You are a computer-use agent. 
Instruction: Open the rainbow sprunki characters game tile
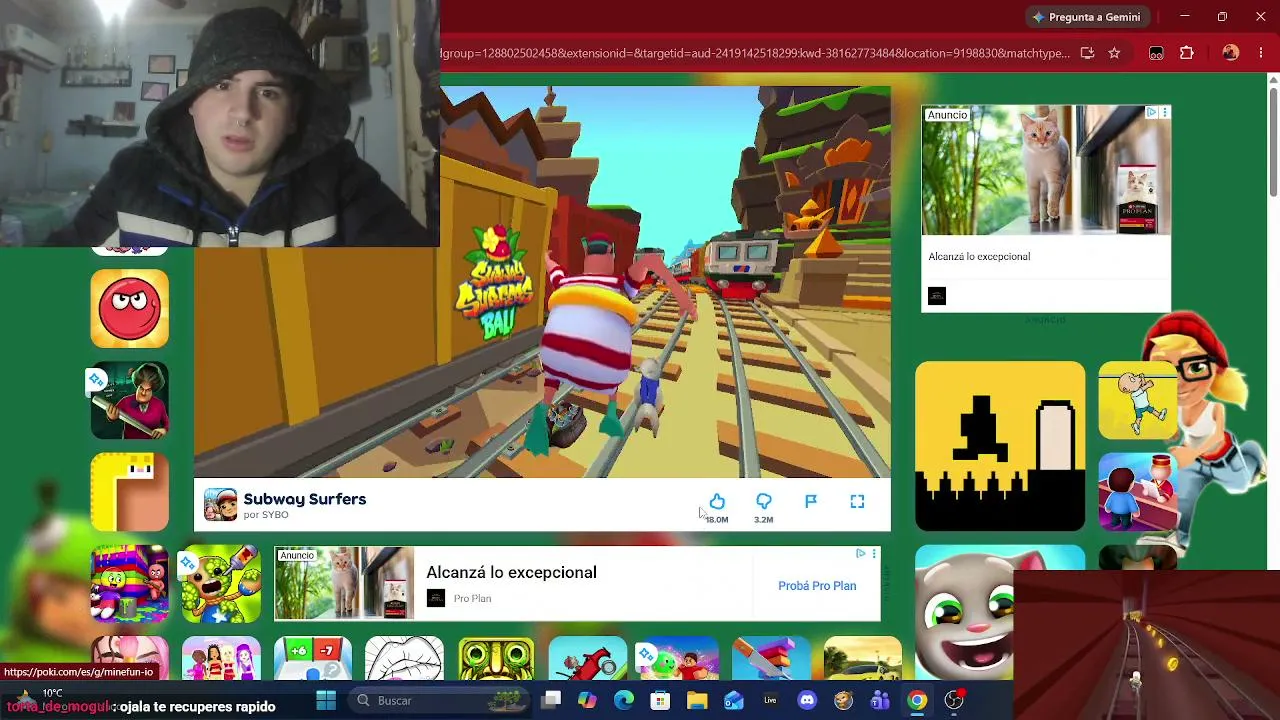coord(130,584)
